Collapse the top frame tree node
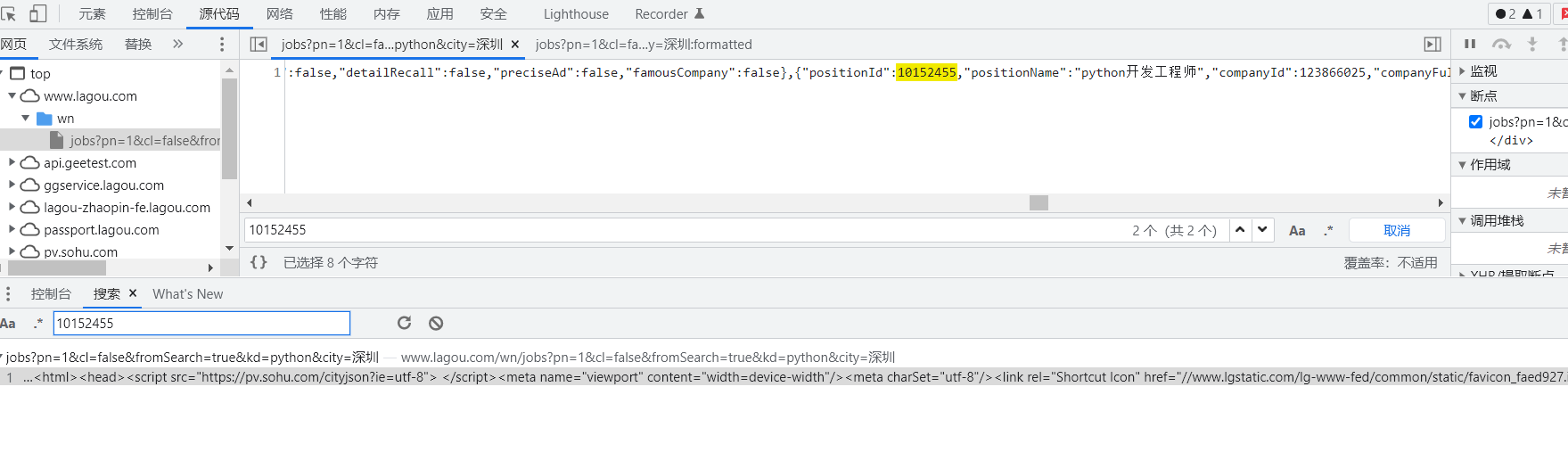 click(3, 73)
